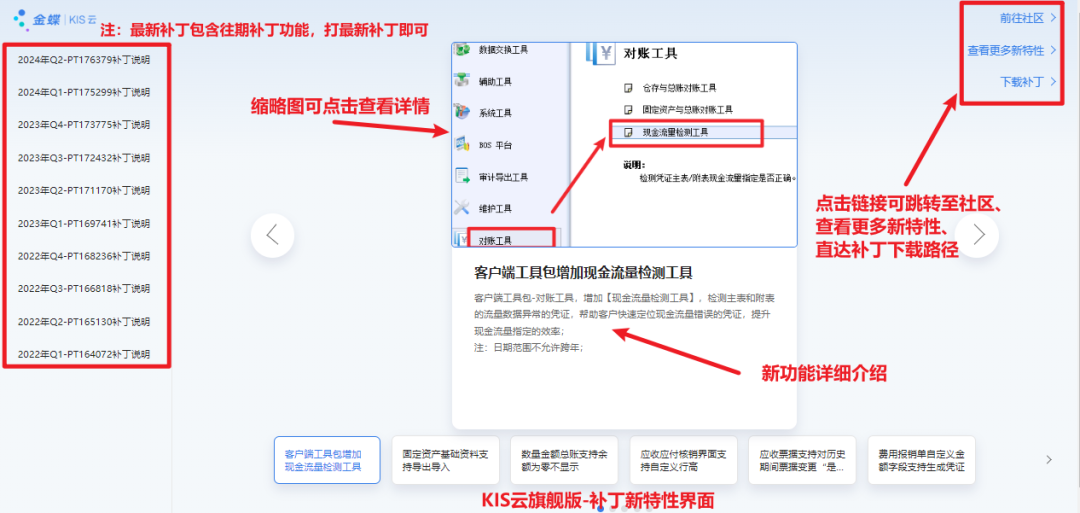1080x513 pixels.
Task: Open 下载补丁 download link
Action: coord(1028,82)
